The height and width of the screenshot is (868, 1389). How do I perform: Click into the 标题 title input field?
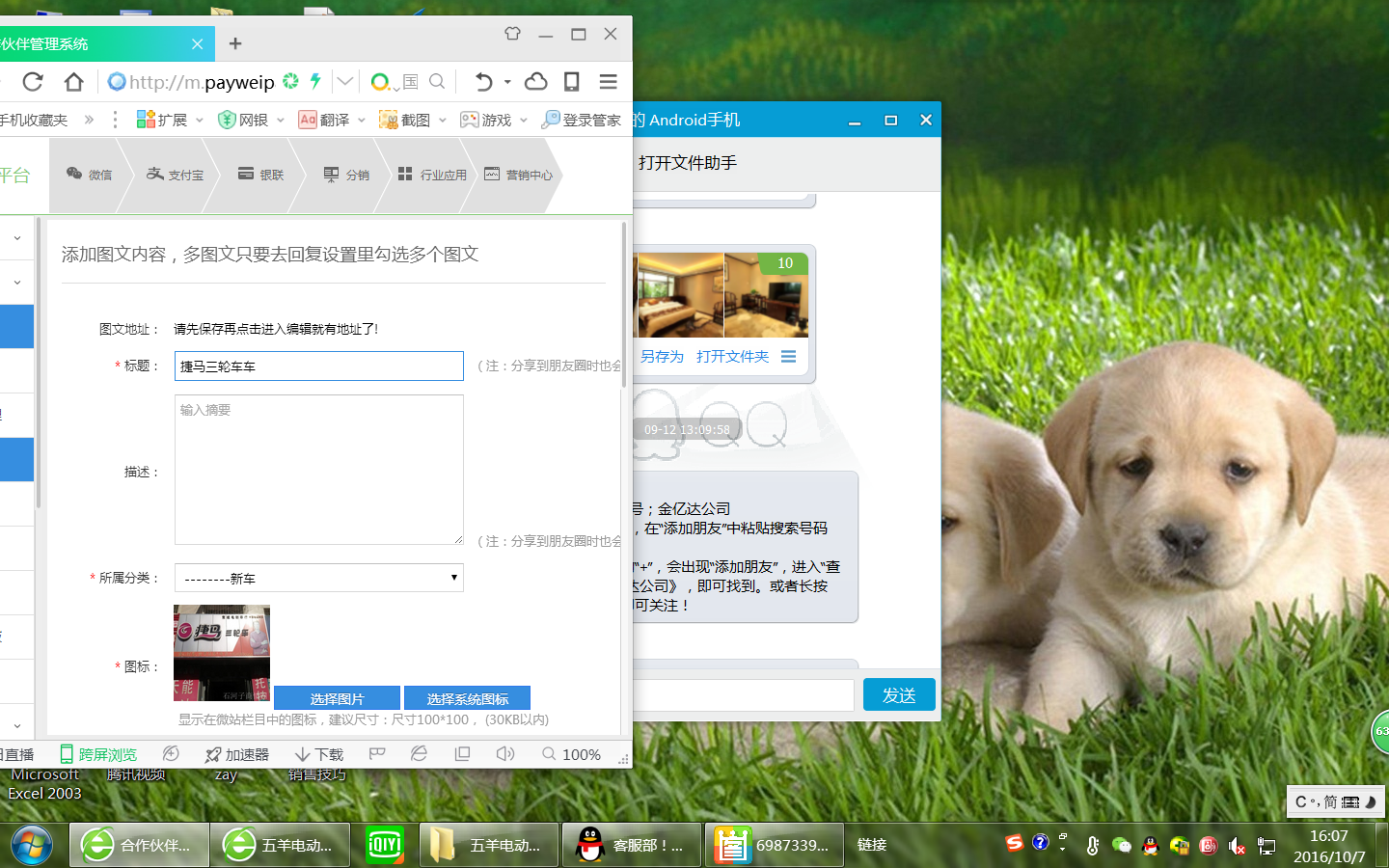pos(319,366)
